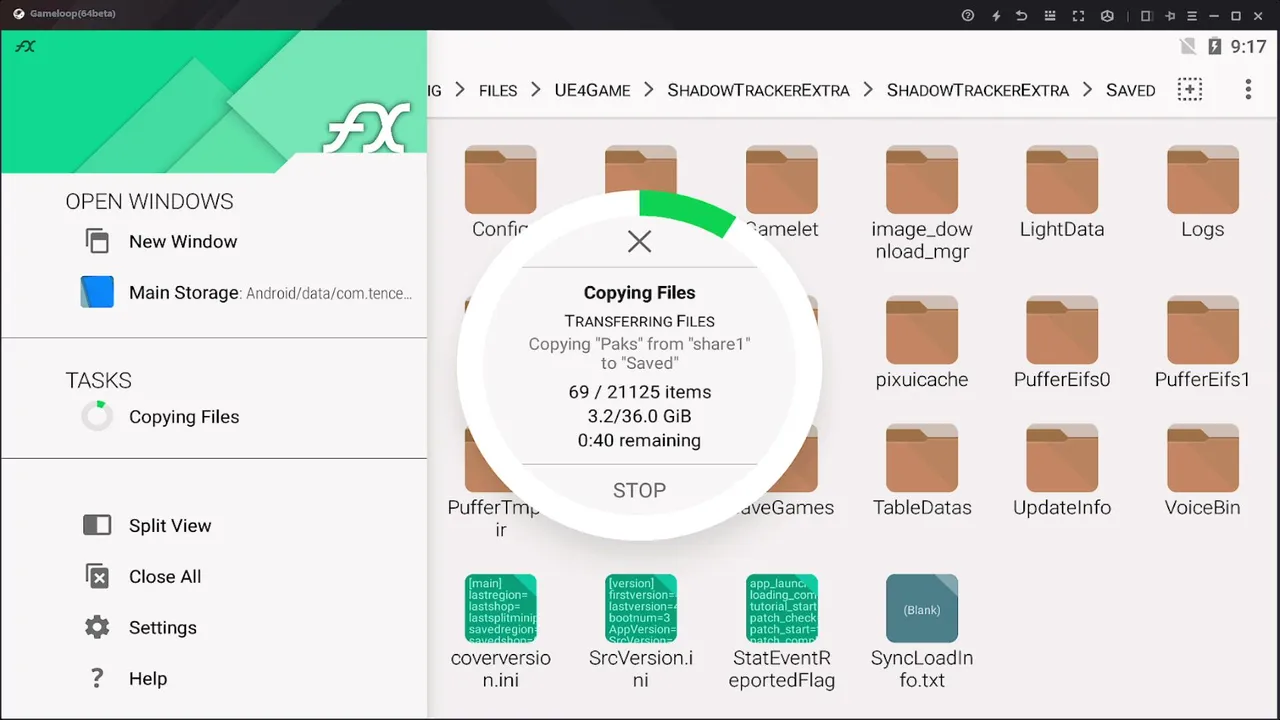Open the three-dot overflow menu
The image size is (1280, 720).
pyautogui.click(x=1248, y=89)
